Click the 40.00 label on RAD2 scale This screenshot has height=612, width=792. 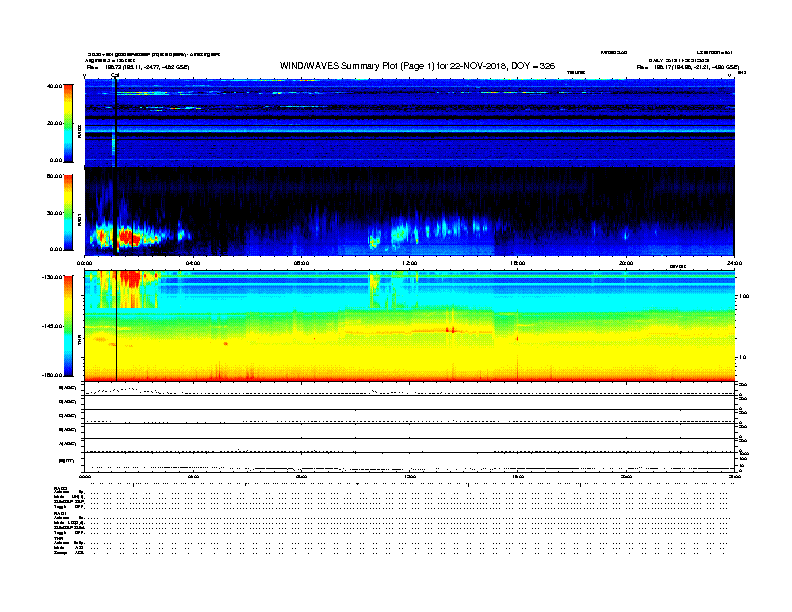[54, 86]
